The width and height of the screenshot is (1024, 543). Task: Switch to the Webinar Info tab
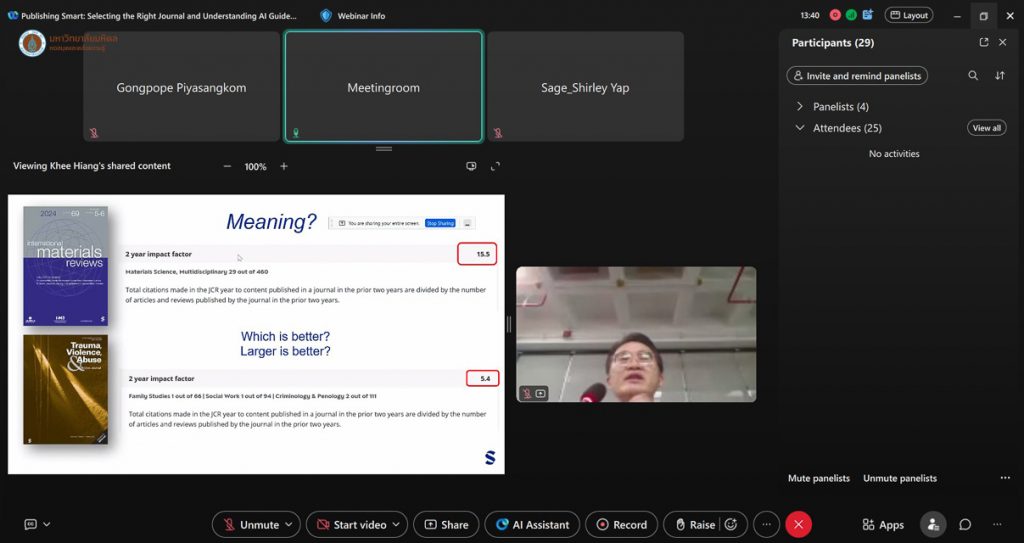(x=353, y=16)
